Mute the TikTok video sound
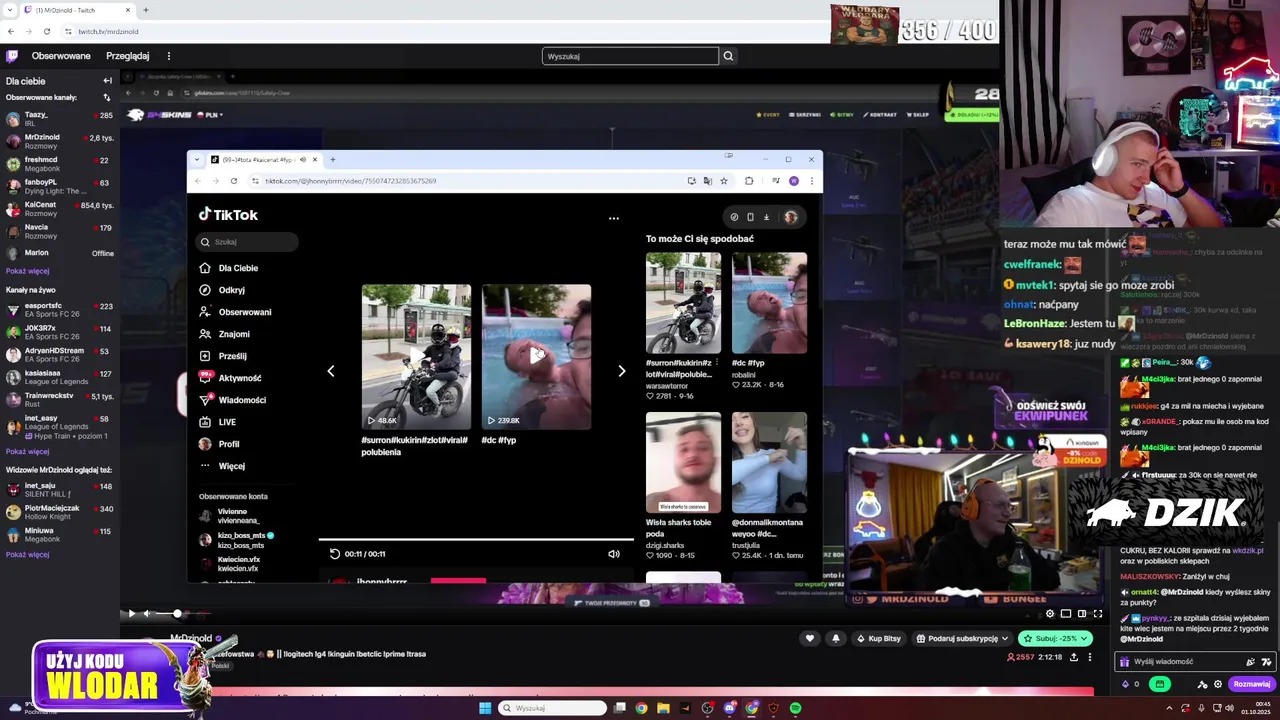Viewport: 1280px width, 720px height. (614, 553)
